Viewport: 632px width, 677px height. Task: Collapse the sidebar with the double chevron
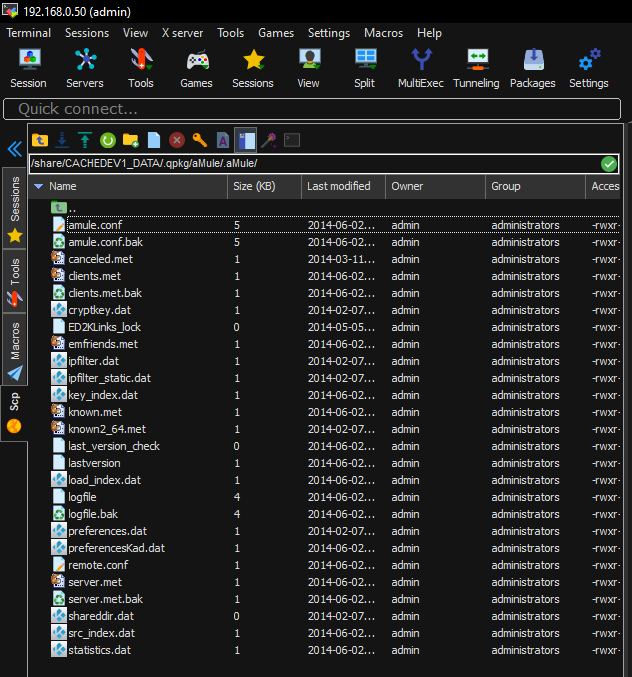[x=14, y=149]
